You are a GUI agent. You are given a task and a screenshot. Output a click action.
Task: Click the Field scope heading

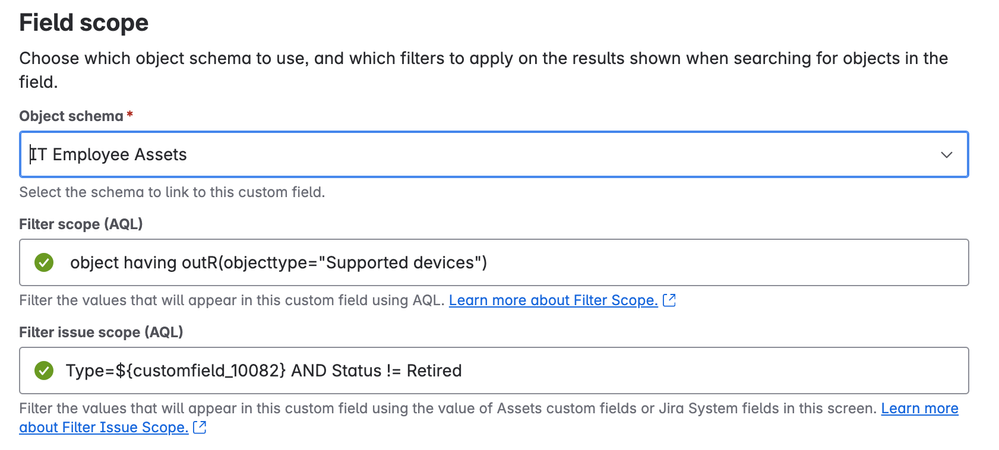(84, 22)
